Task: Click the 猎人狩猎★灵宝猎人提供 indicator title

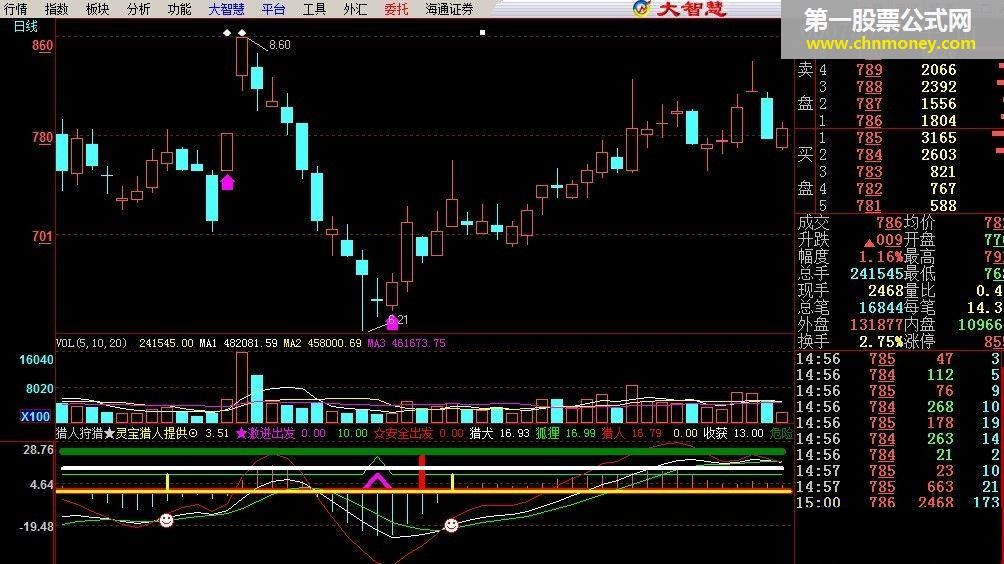Action: click(127, 433)
